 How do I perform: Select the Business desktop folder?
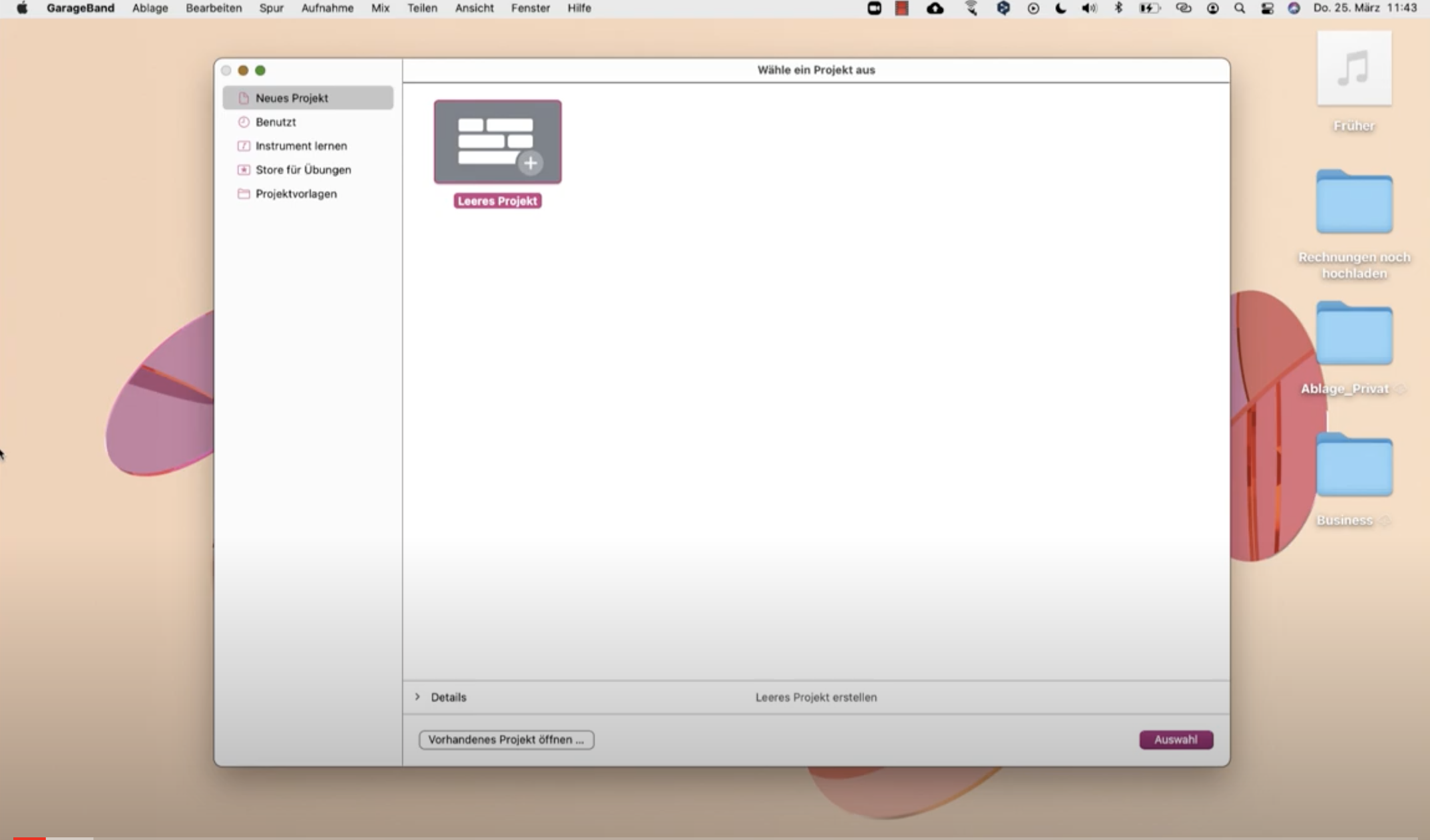click(x=1354, y=465)
